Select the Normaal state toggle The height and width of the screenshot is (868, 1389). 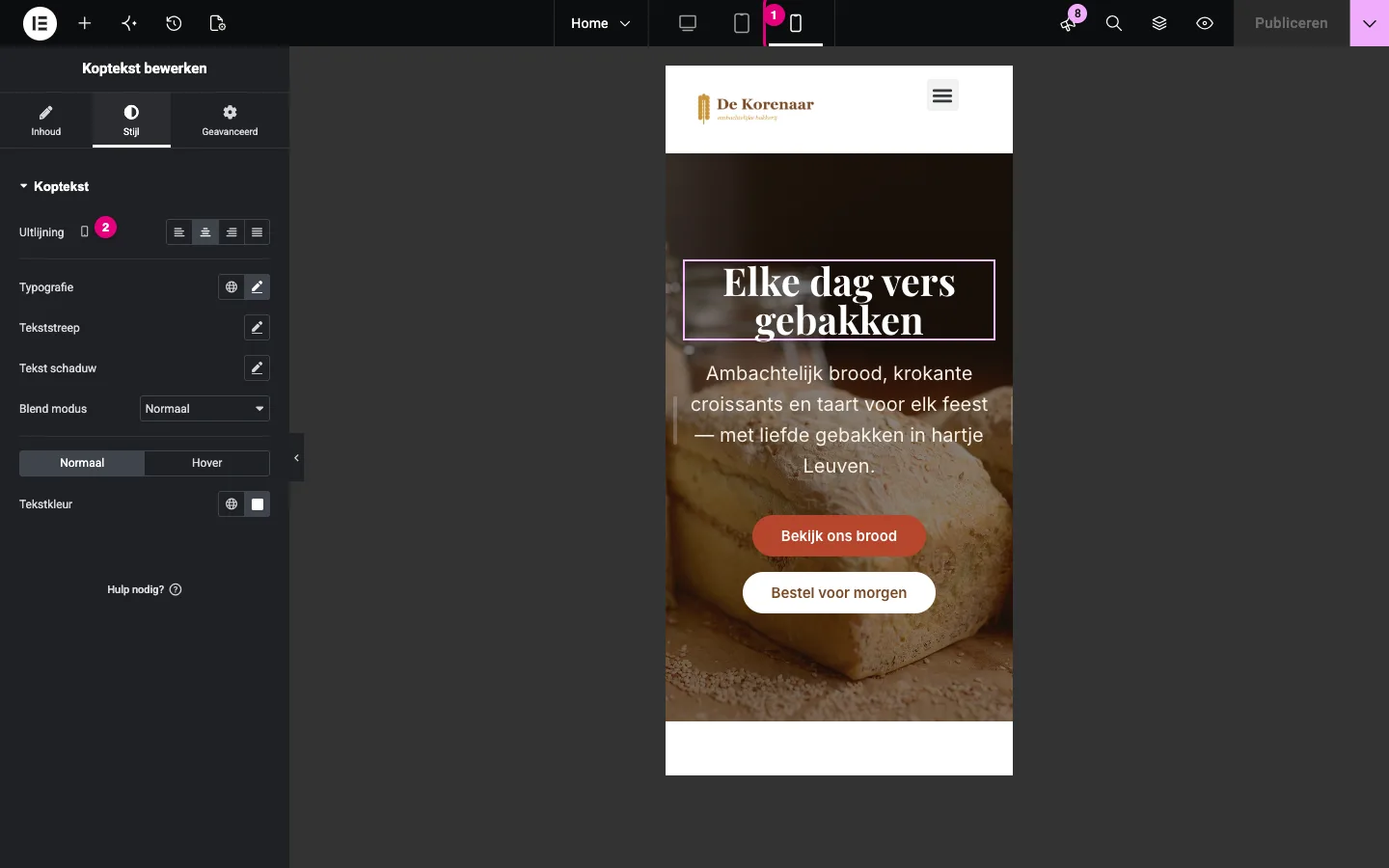tap(82, 463)
